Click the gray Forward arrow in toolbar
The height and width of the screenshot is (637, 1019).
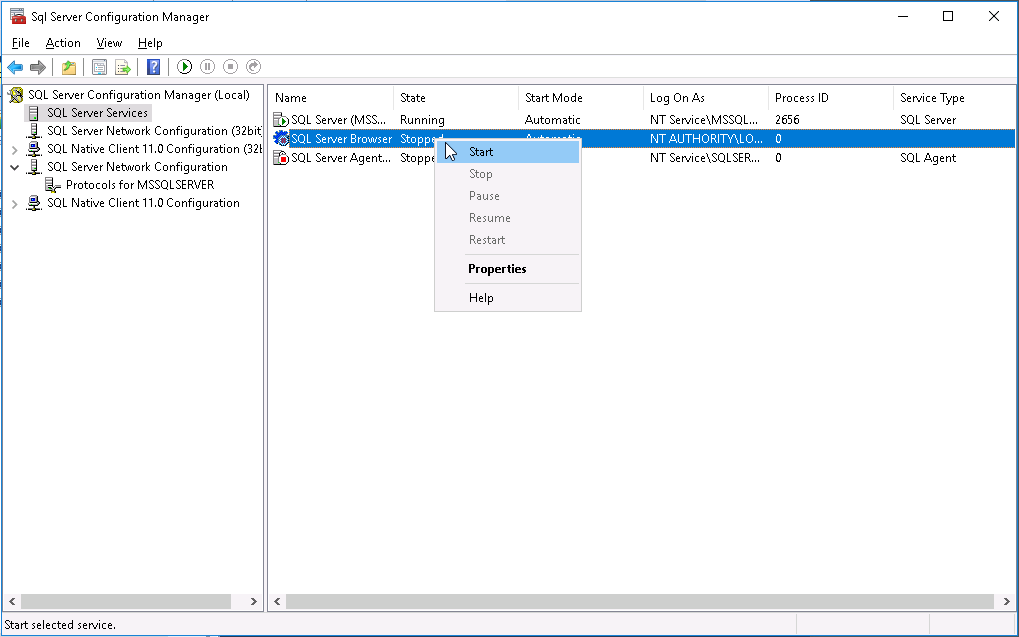pyautogui.click(x=38, y=67)
